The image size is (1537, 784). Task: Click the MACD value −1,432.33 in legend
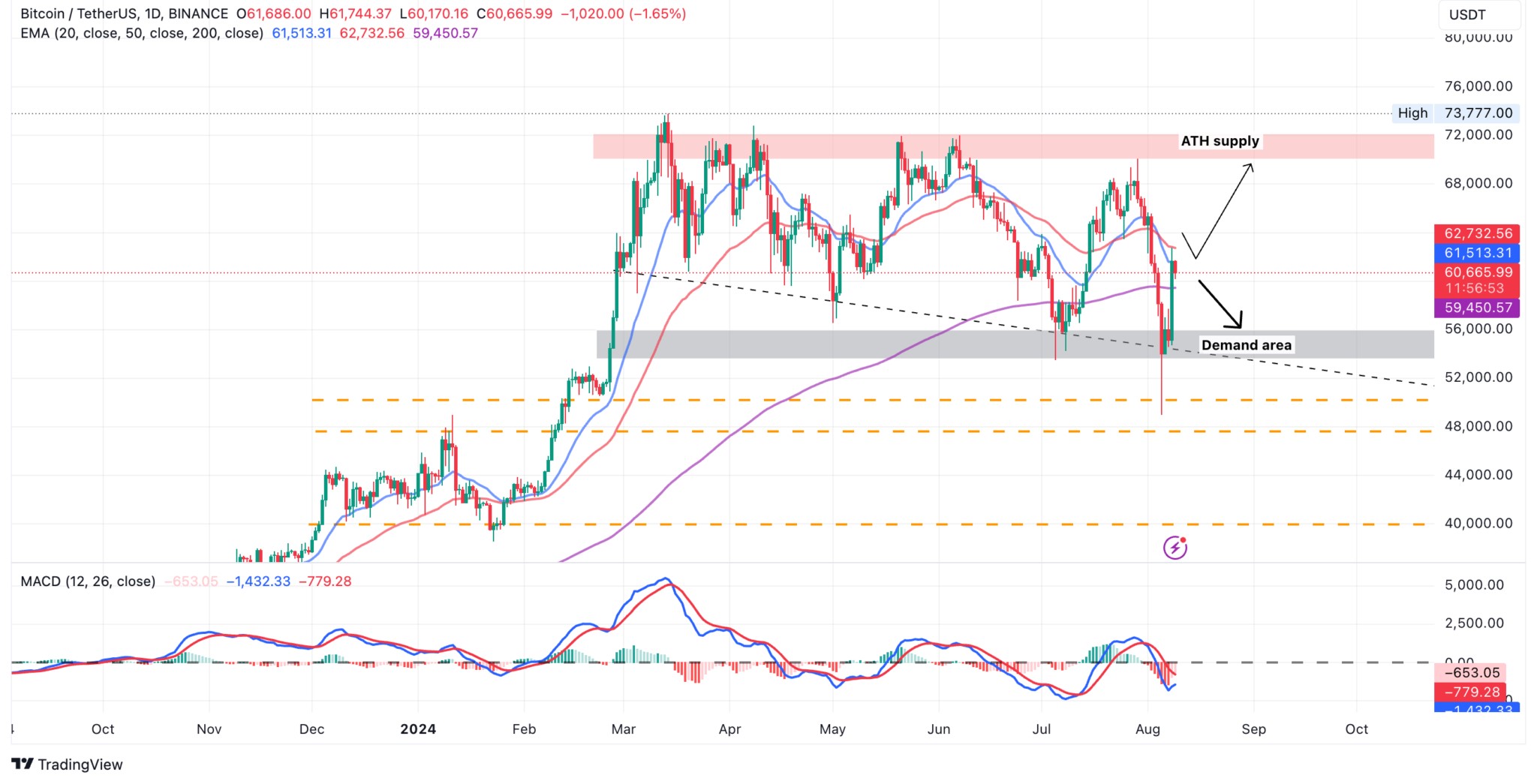click(258, 581)
